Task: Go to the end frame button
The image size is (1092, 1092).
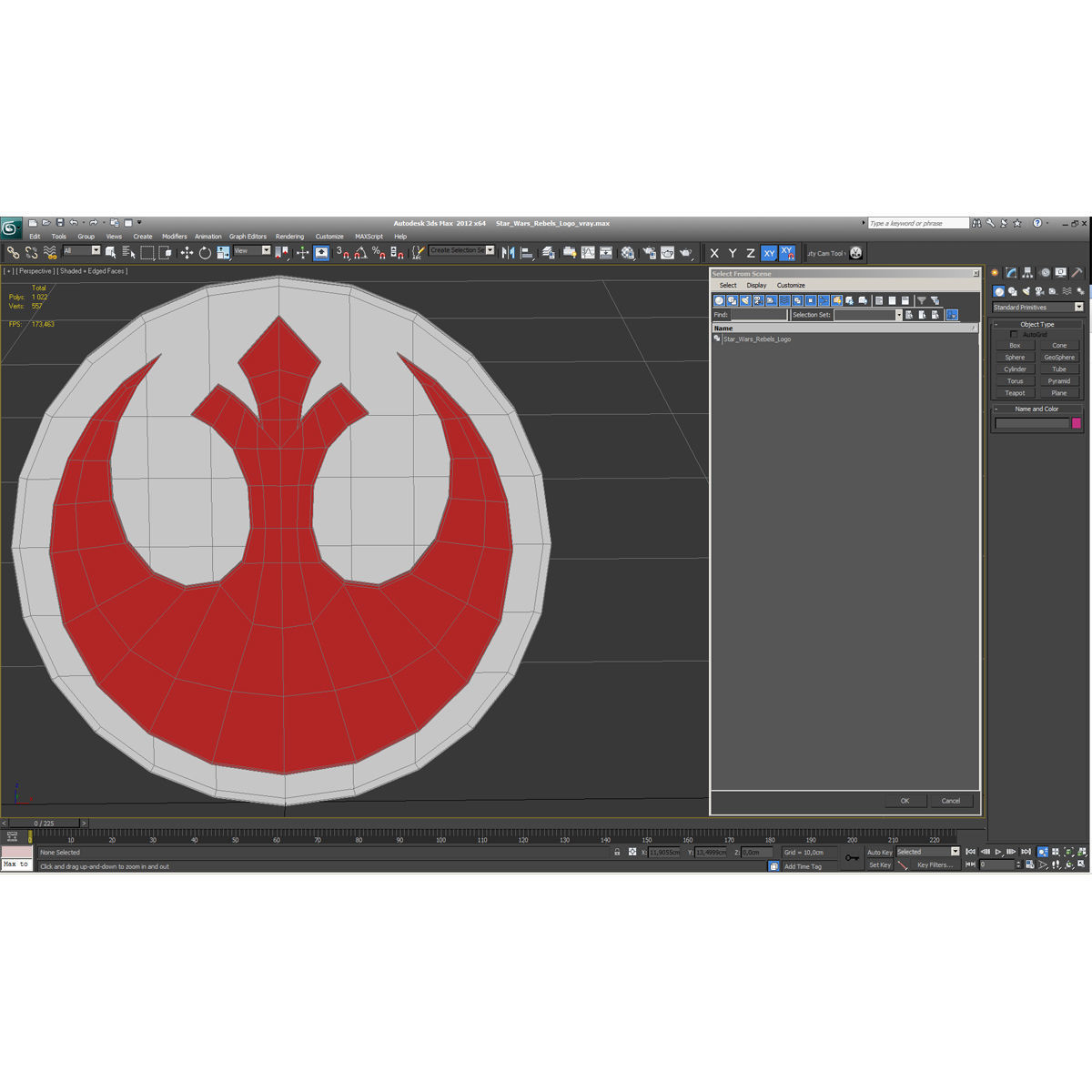Action: [1026, 852]
